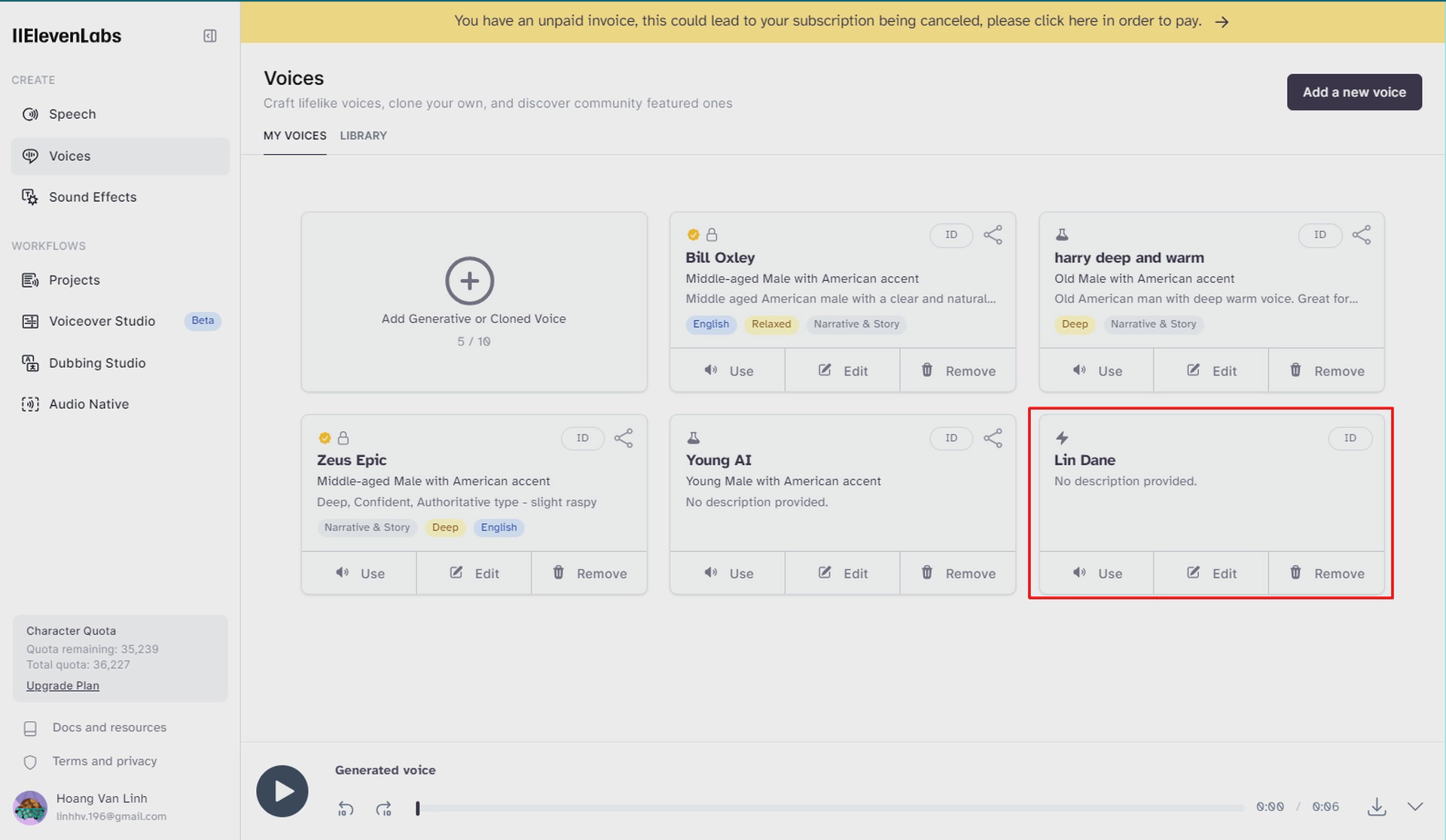Collapse the audio player chevron
Screen dimensions: 1446x840
pyautogui.click(x=1415, y=807)
